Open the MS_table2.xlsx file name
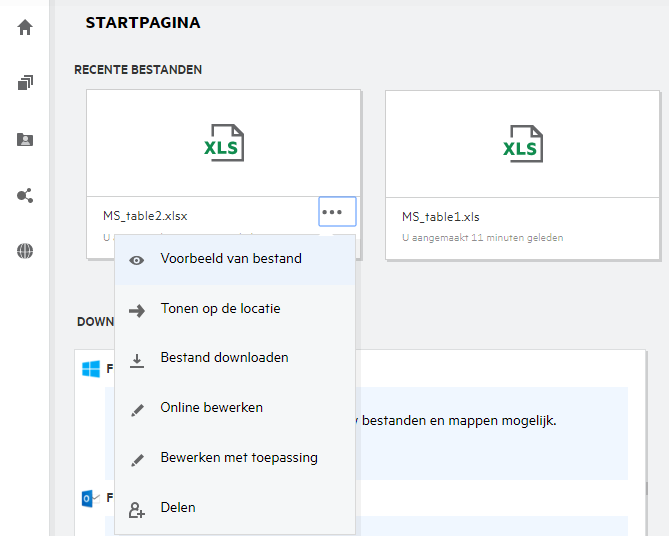The image size is (669, 536). pyautogui.click(x=145, y=216)
